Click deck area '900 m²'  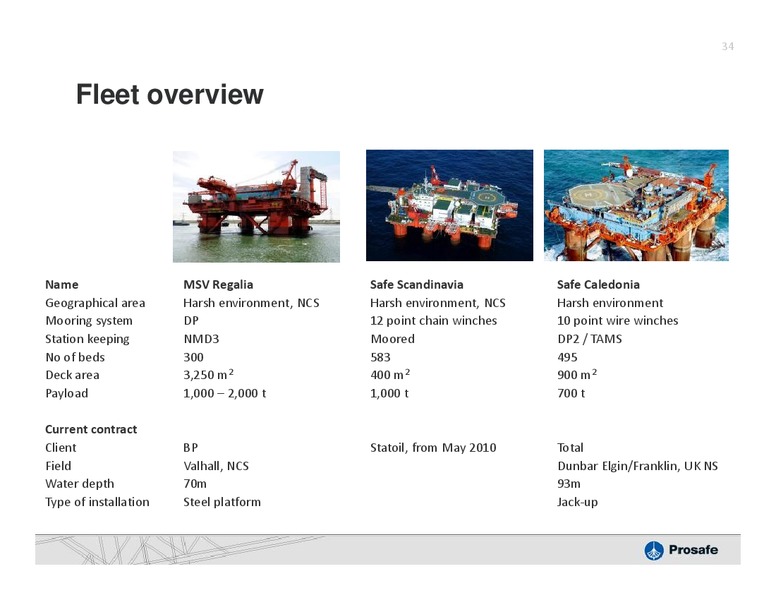pyautogui.click(x=577, y=375)
